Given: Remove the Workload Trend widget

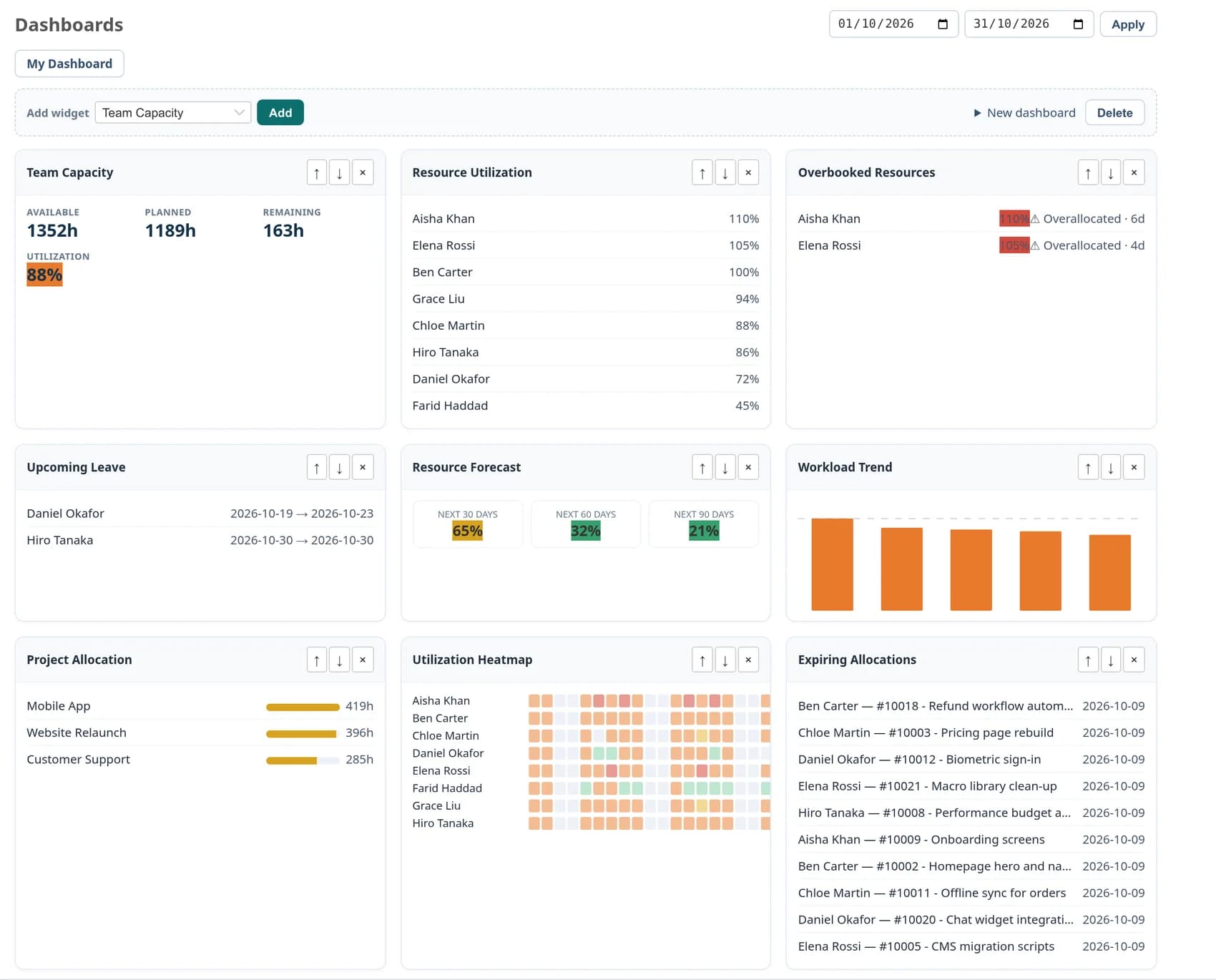Looking at the screenshot, I should (1134, 467).
